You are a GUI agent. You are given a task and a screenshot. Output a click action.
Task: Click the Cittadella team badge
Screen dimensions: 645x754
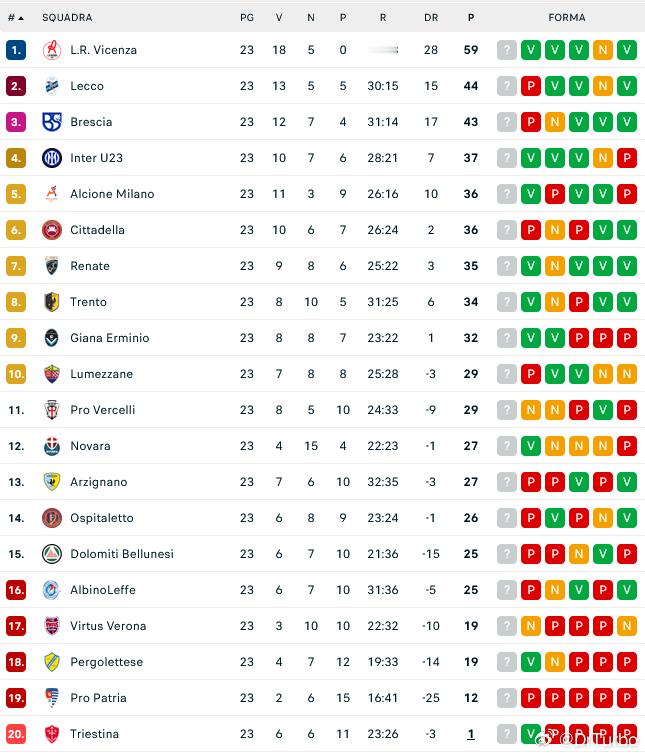(52, 230)
